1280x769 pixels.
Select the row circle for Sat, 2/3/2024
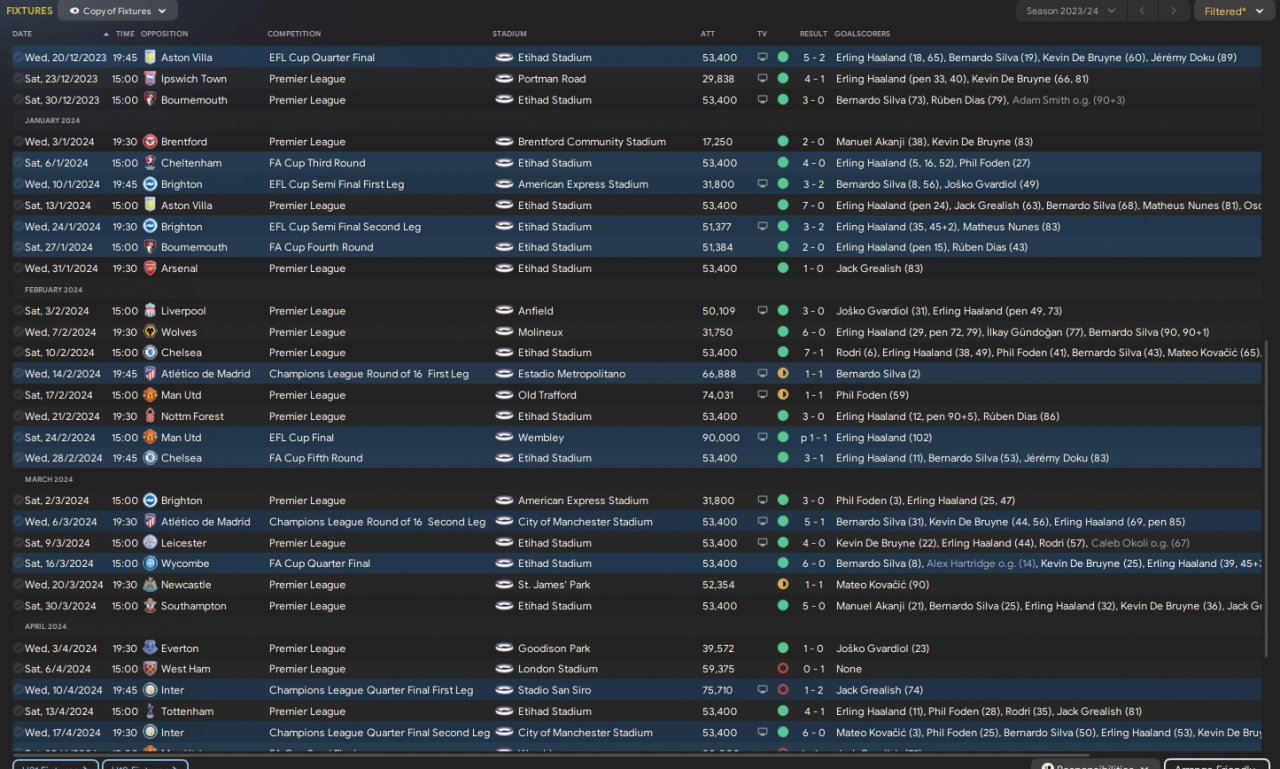coord(18,501)
